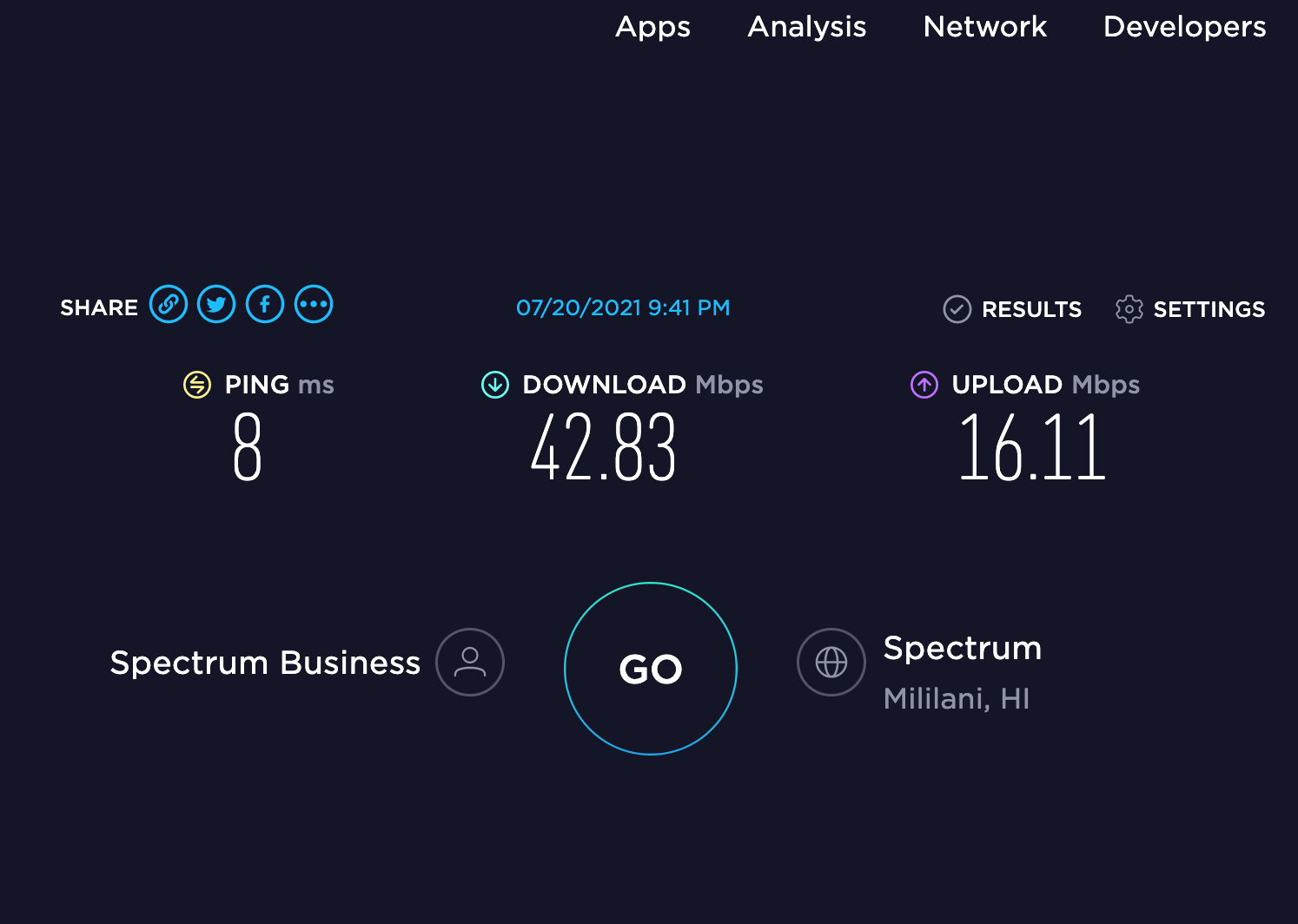View history via the Results checkmark icon
This screenshot has height=924, width=1298.
pos(957,308)
